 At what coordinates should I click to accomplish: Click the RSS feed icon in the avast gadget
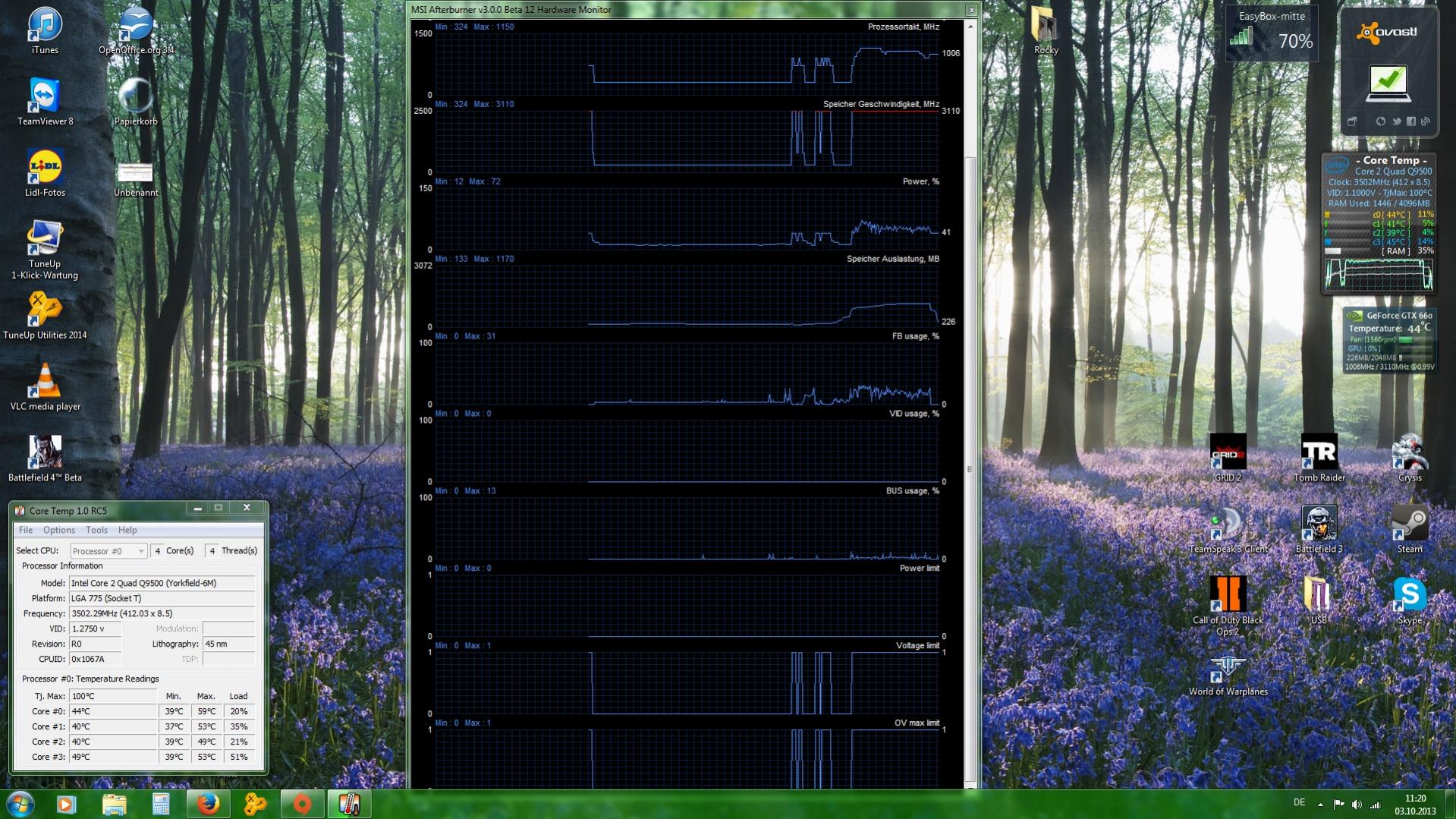[1426, 121]
